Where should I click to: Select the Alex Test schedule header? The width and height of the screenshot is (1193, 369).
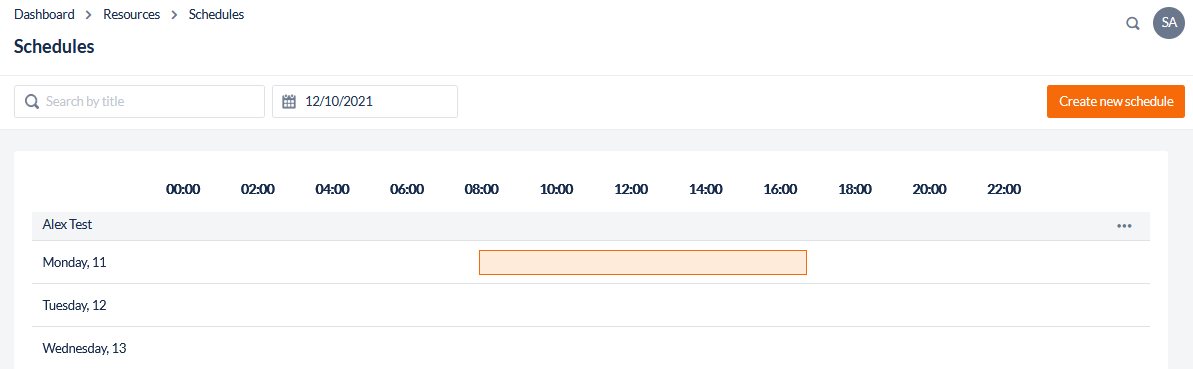tap(590, 226)
